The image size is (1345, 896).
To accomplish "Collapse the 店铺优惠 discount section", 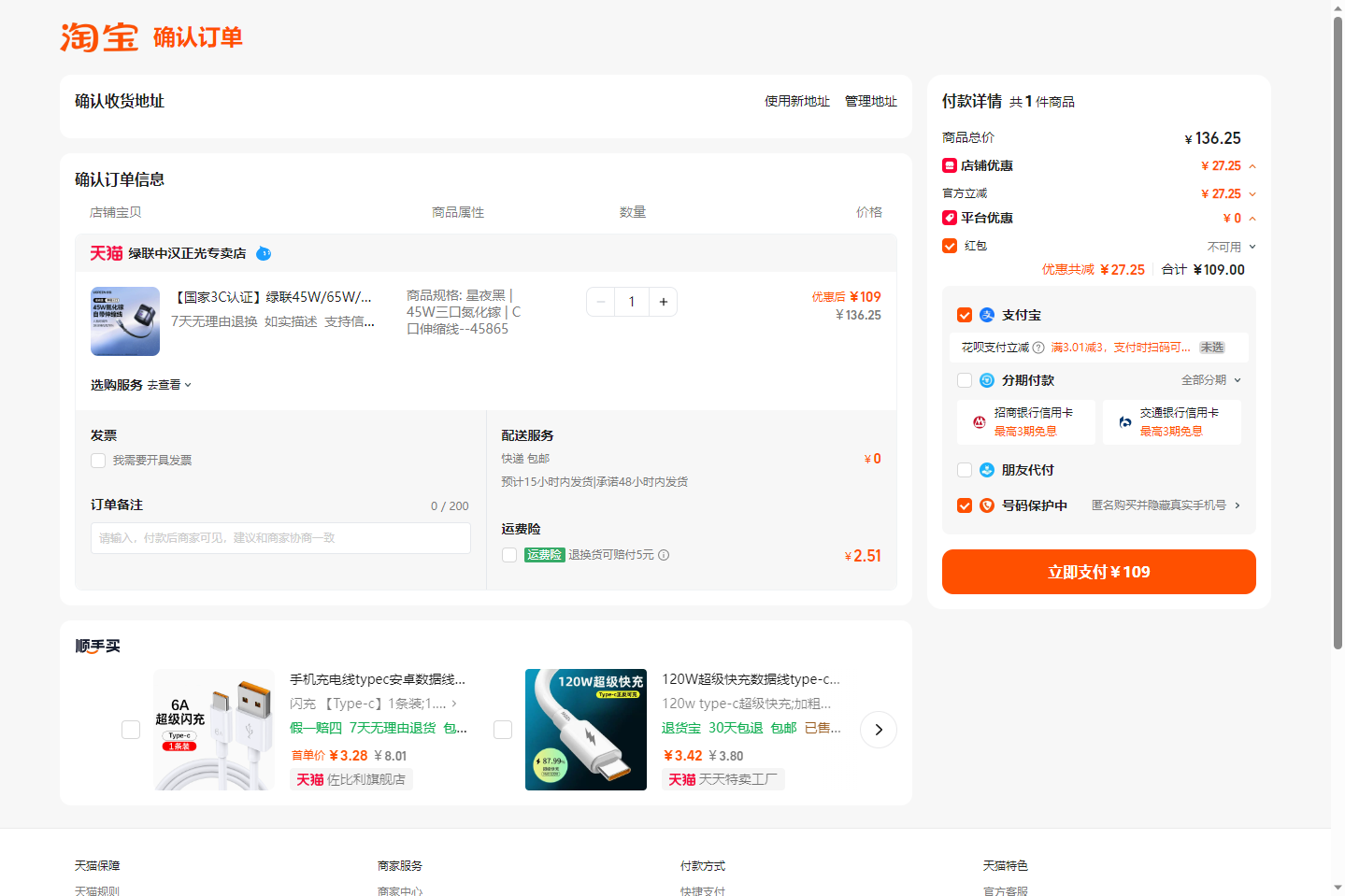I will 1252,166.
